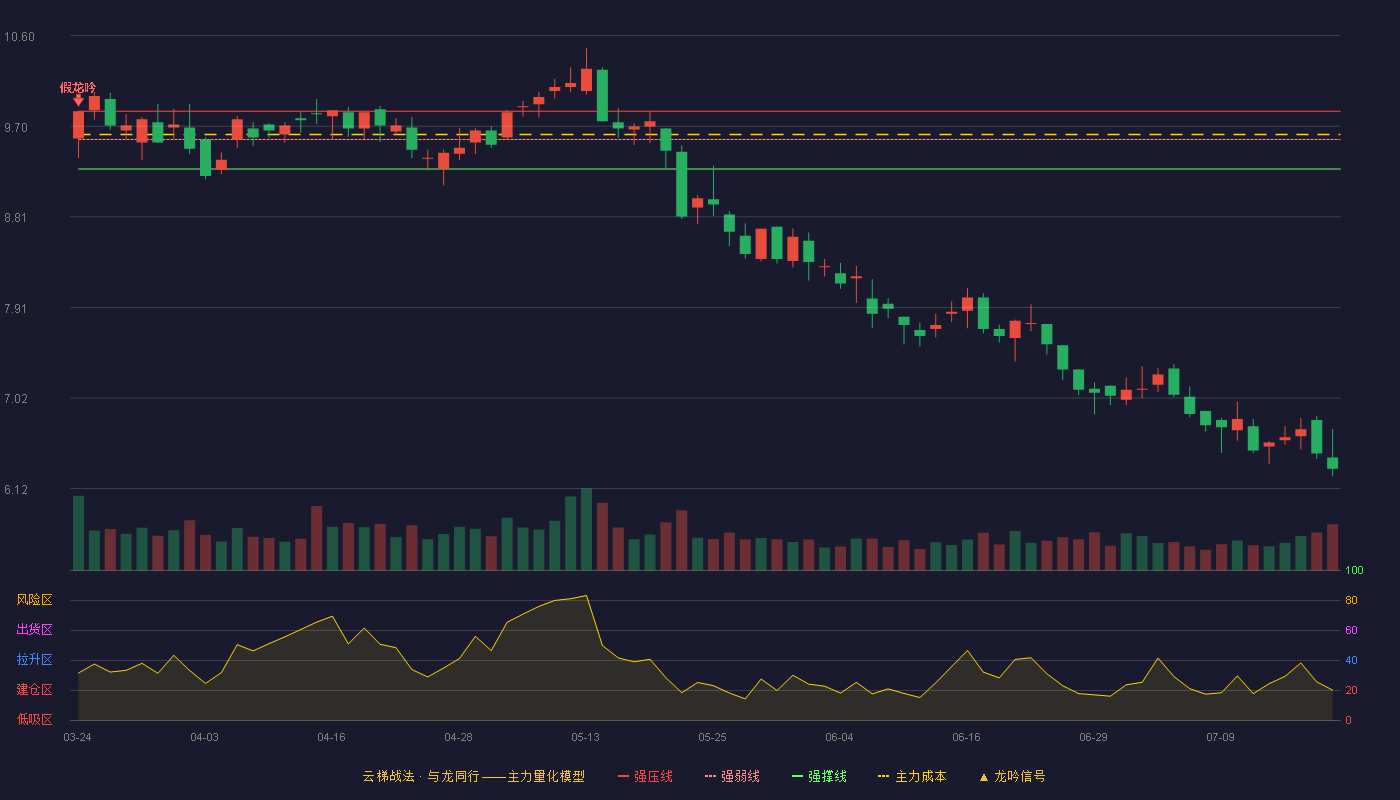Click the 05-25 date axis label

click(712, 737)
